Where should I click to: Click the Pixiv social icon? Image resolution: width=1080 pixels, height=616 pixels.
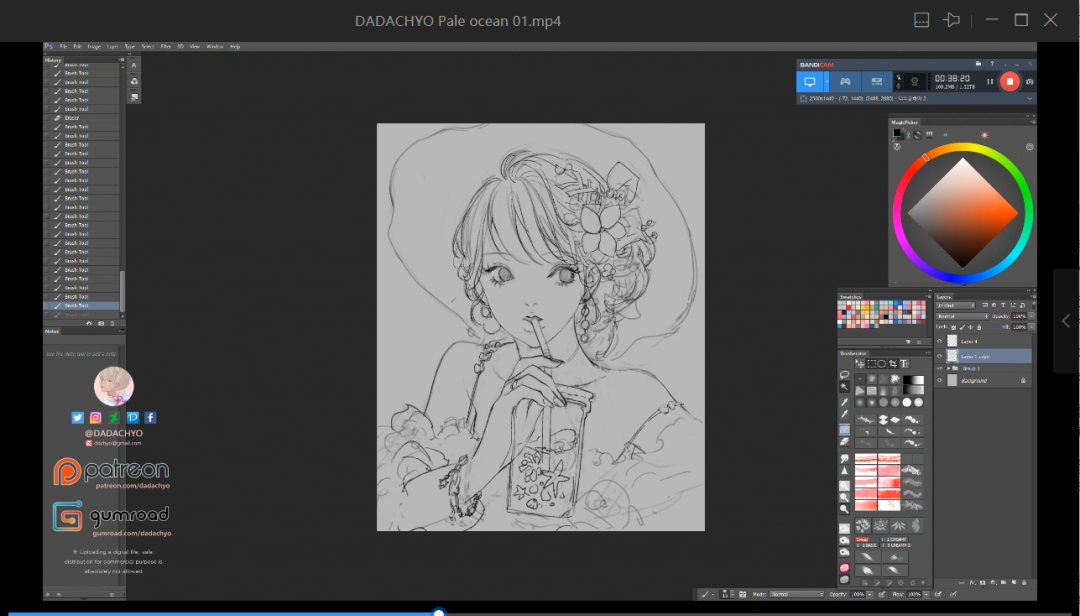pyautogui.click(x=132, y=418)
